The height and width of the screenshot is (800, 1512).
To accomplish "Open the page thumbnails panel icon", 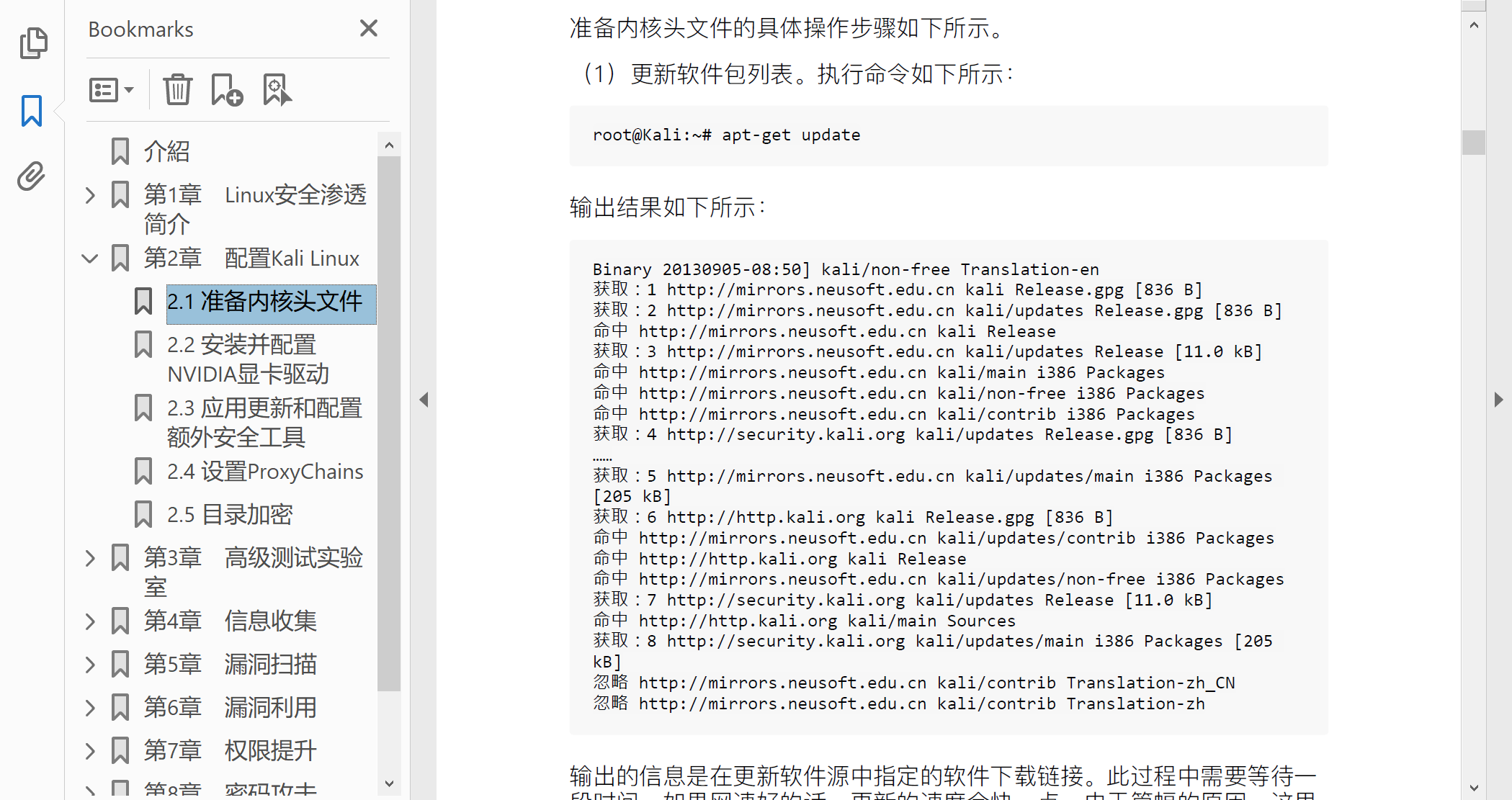I will [x=33, y=43].
